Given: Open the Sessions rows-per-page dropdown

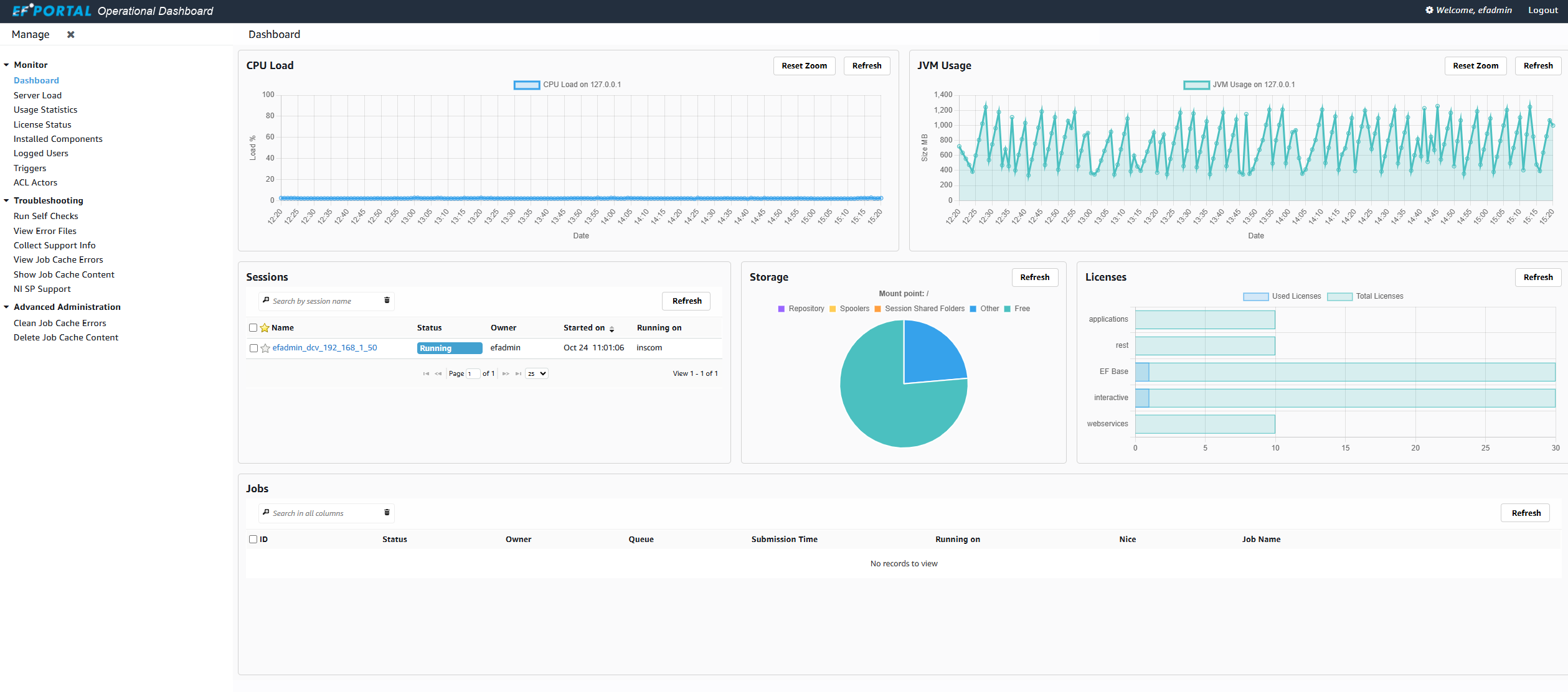Looking at the screenshot, I should (x=537, y=374).
